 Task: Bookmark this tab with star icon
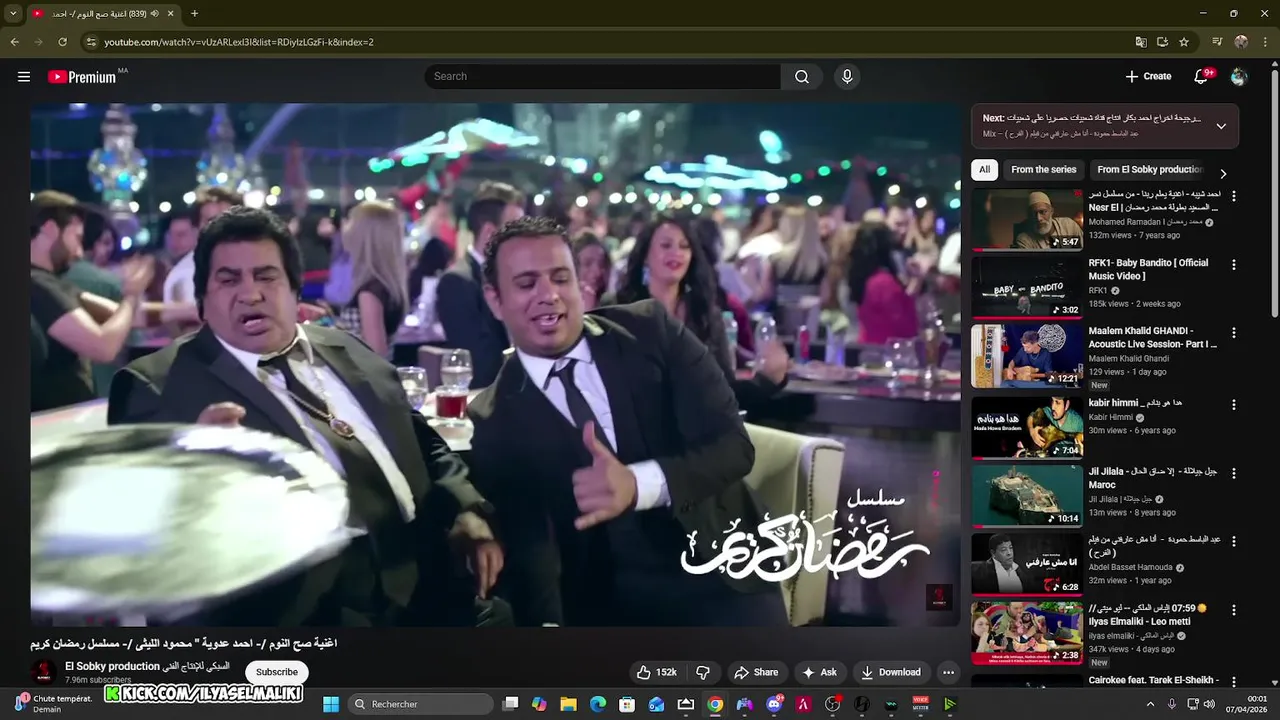tap(1184, 42)
